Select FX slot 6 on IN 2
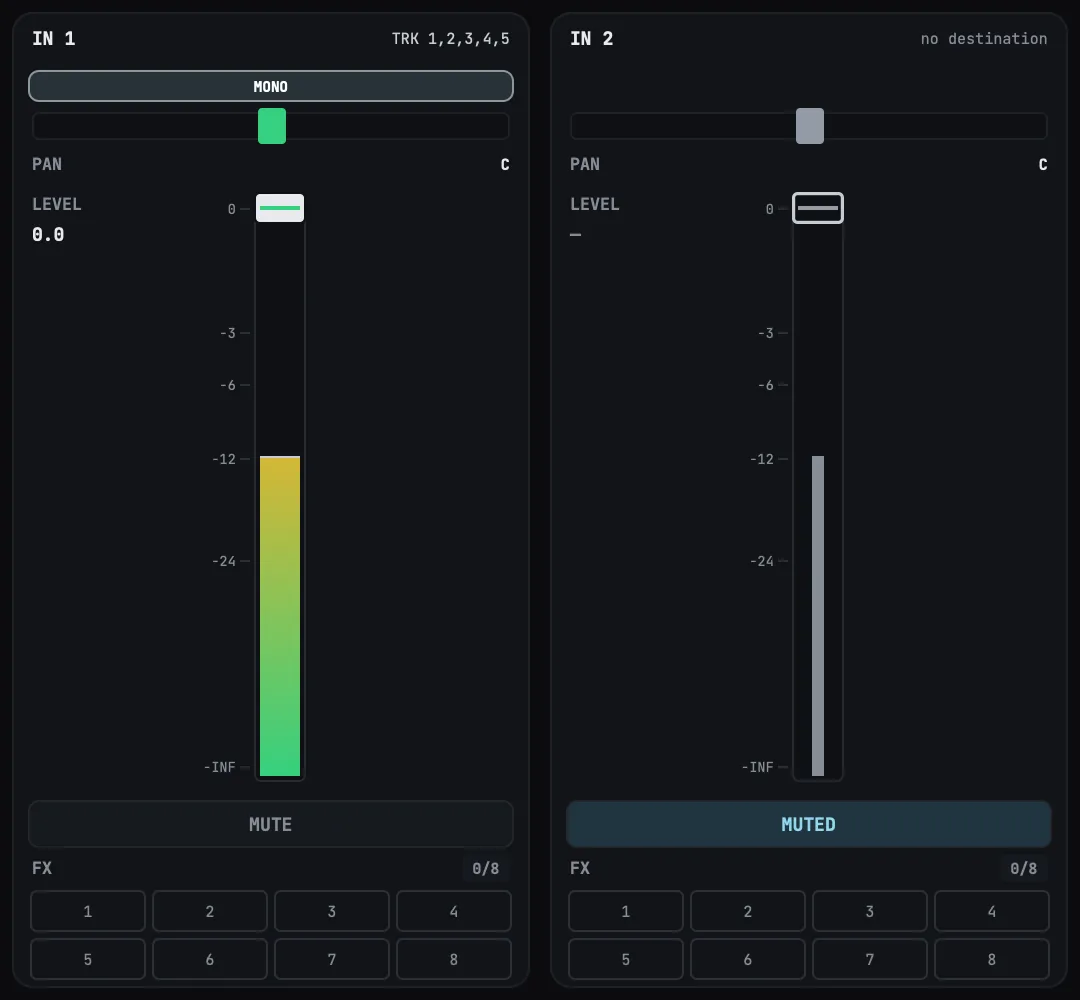 click(747, 959)
